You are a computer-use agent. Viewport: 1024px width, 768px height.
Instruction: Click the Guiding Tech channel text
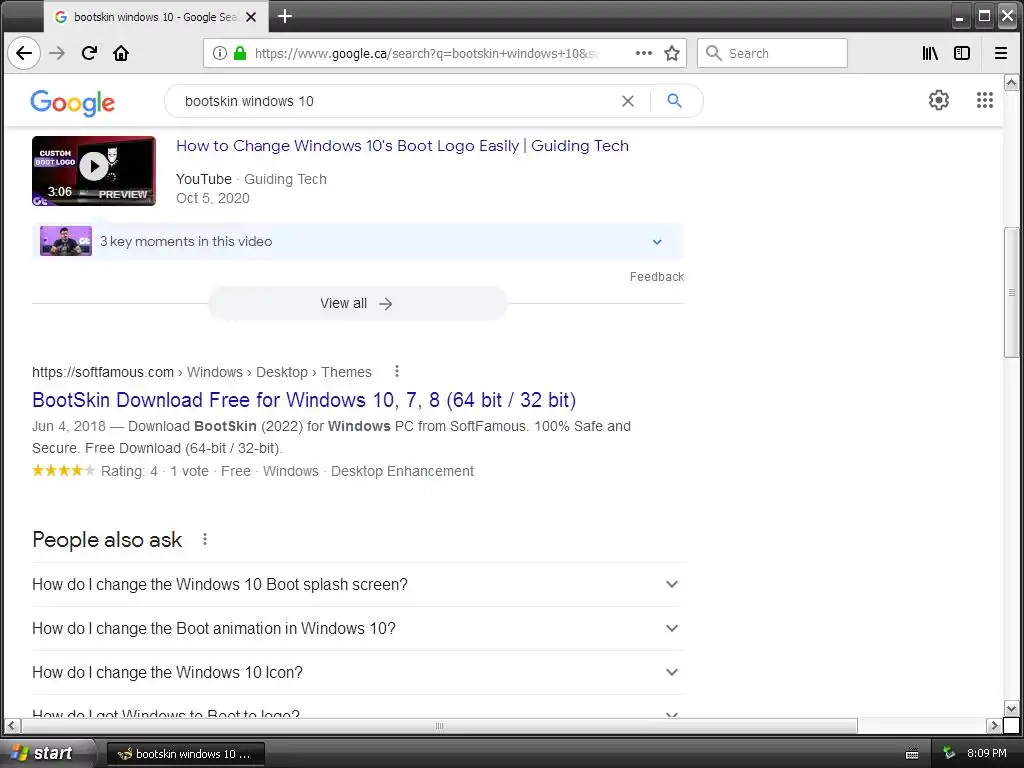(285, 179)
